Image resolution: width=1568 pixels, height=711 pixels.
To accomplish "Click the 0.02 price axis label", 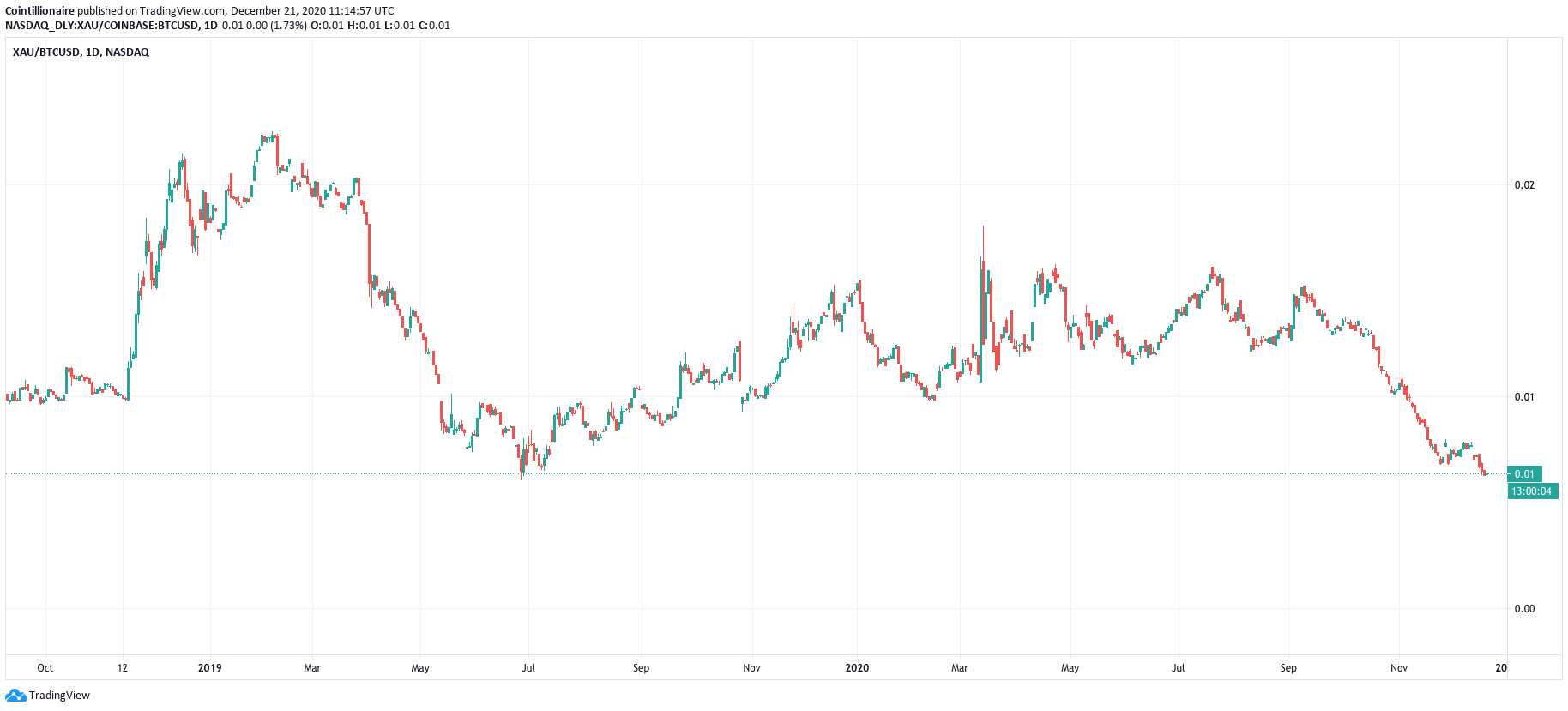I will coord(1524,185).
